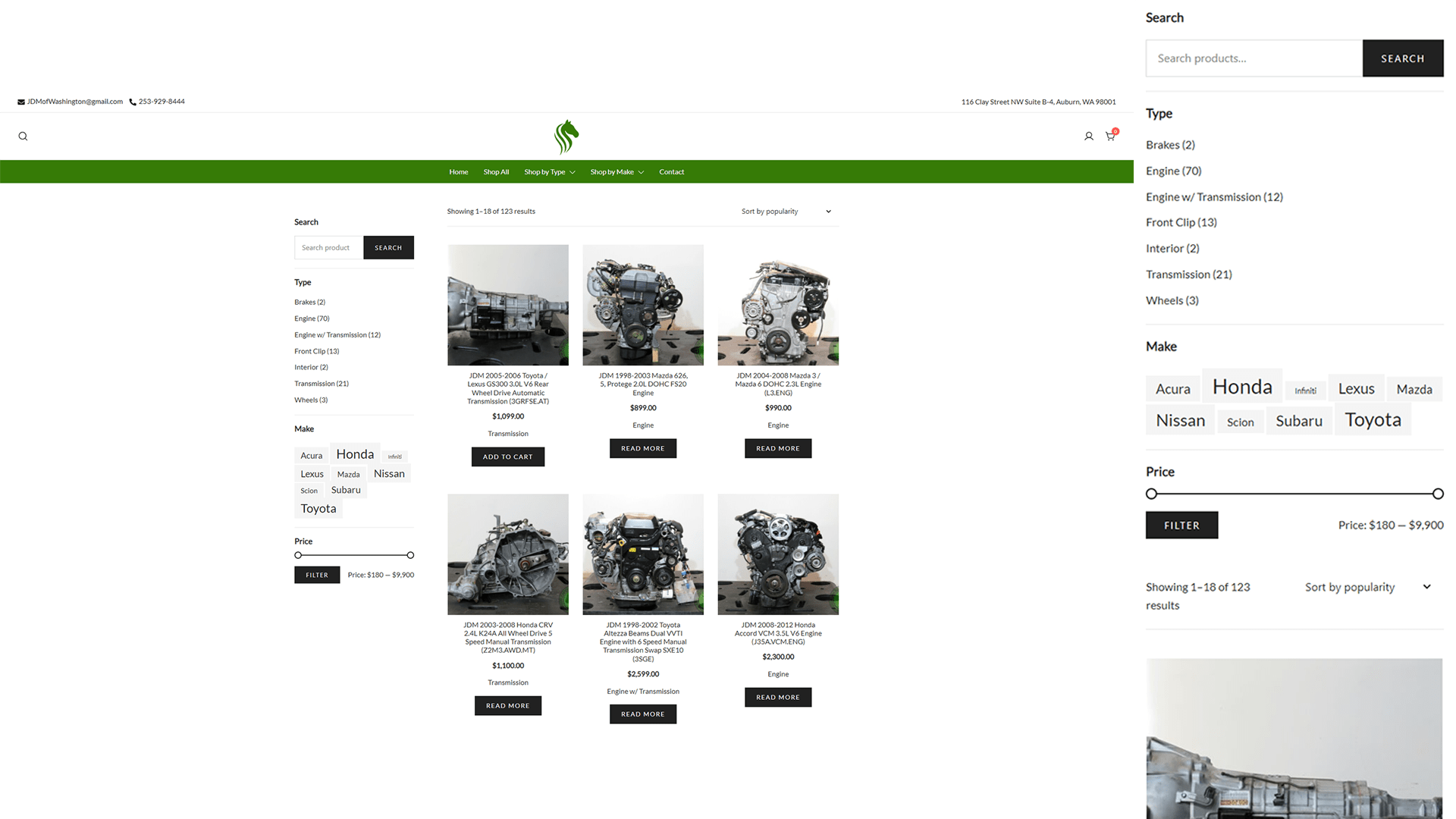Select the Honda make tag
The width and height of the screenshot is (1456, 819).
point(355,454)
